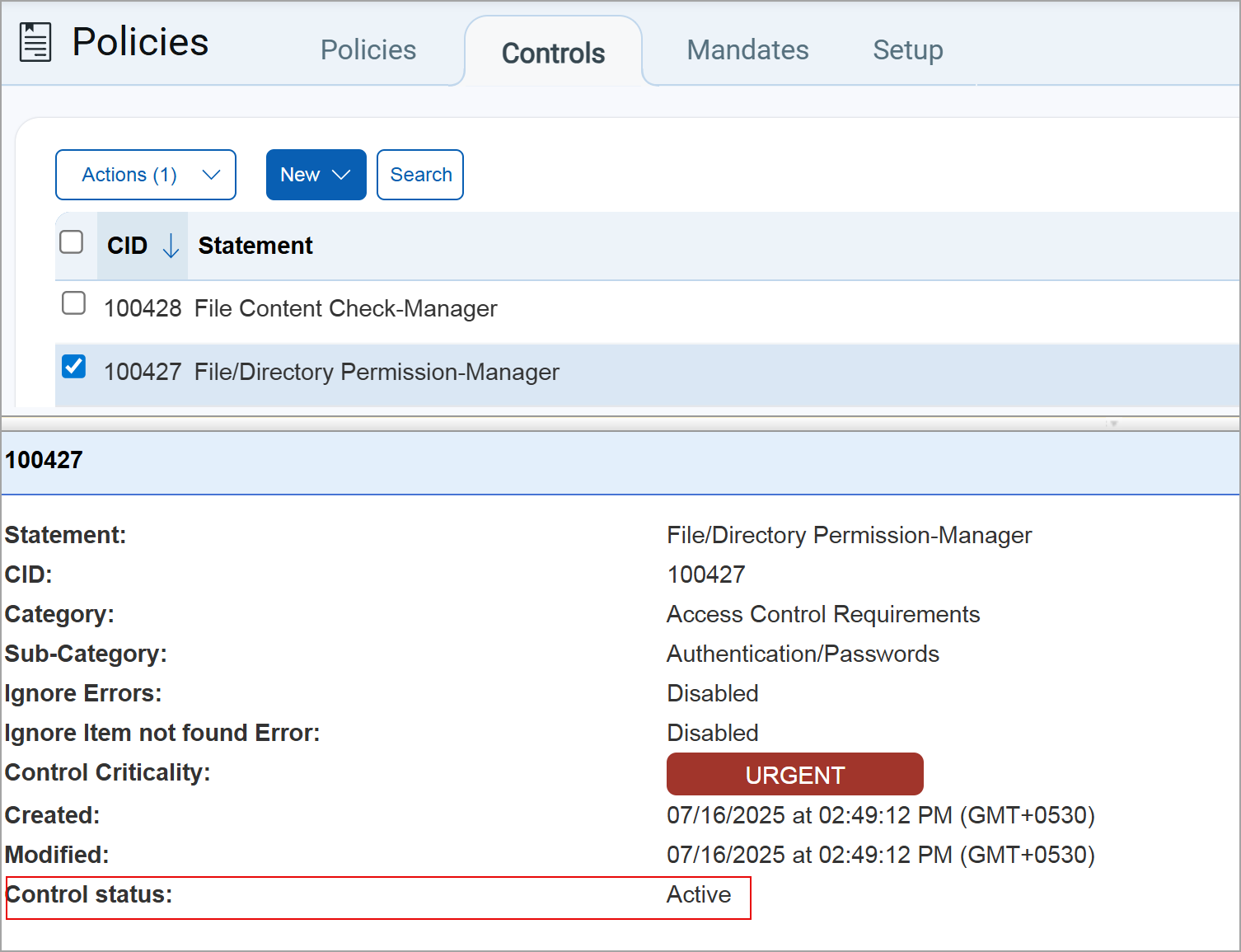This screenshot has width=1241, height=952.
Task: Click the CID sort arrow icon
Action: point(171,246)
